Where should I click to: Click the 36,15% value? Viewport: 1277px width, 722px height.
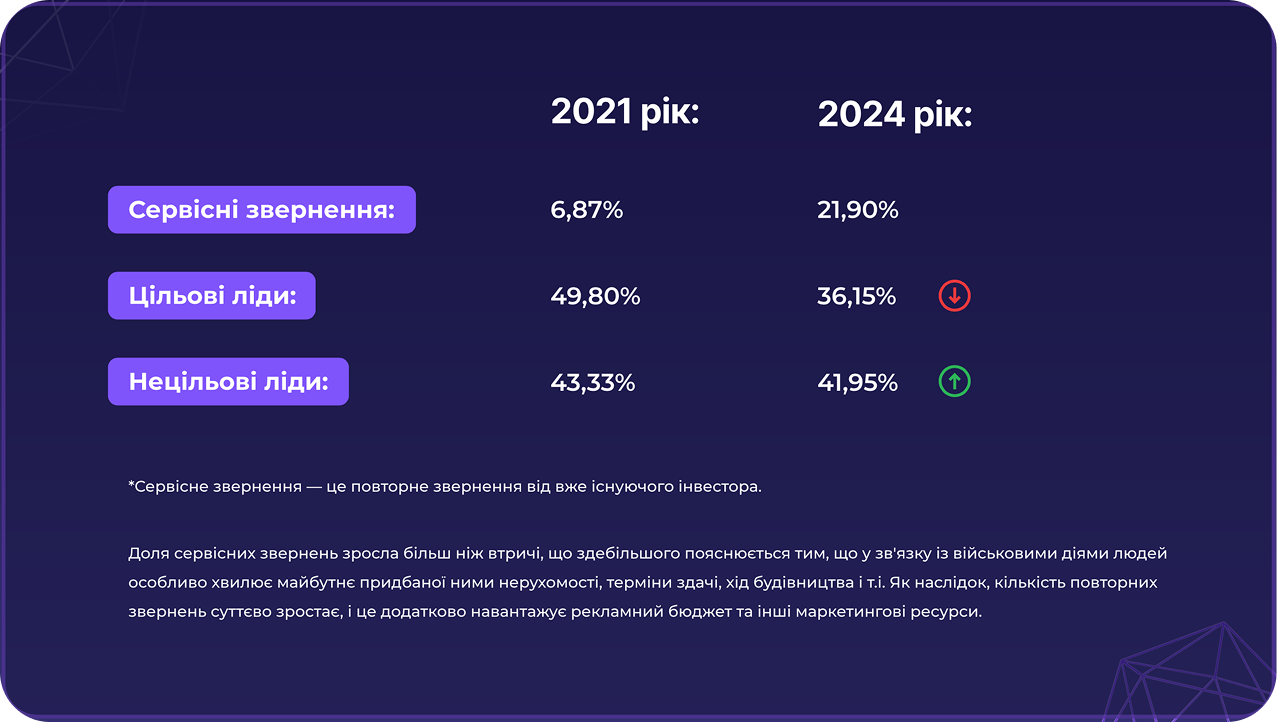tap(857, 296)
